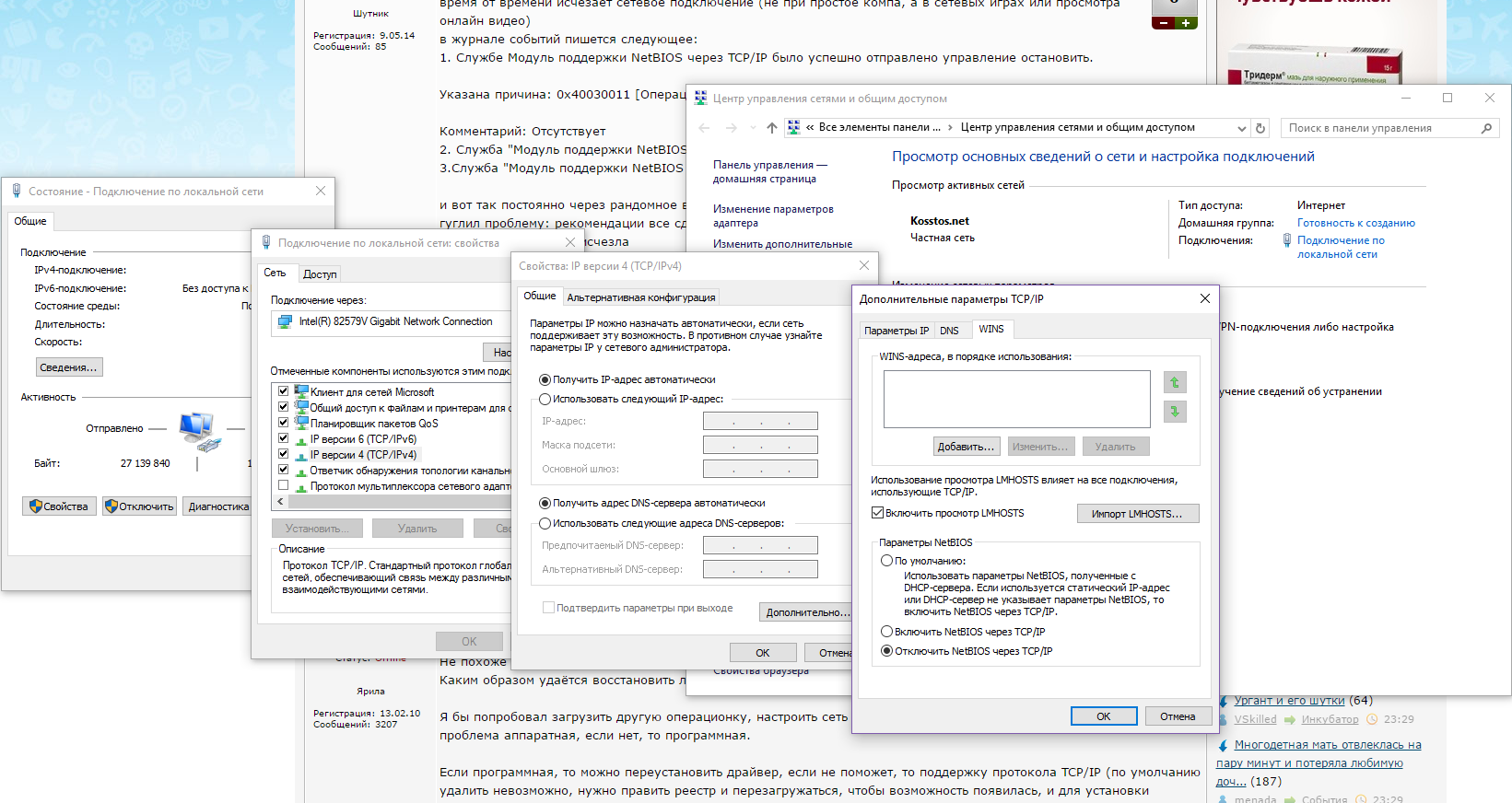Click the green plus vote button
The height and width of the screenshot is (803, 1512).
pyautogui.click(x=1186, y=23)
